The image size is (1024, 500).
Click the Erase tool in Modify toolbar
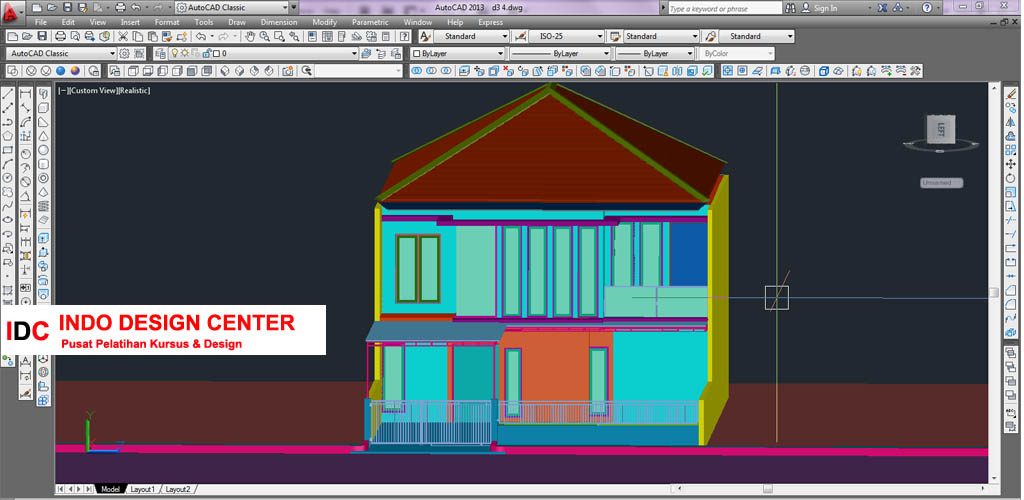[1012, 93]
